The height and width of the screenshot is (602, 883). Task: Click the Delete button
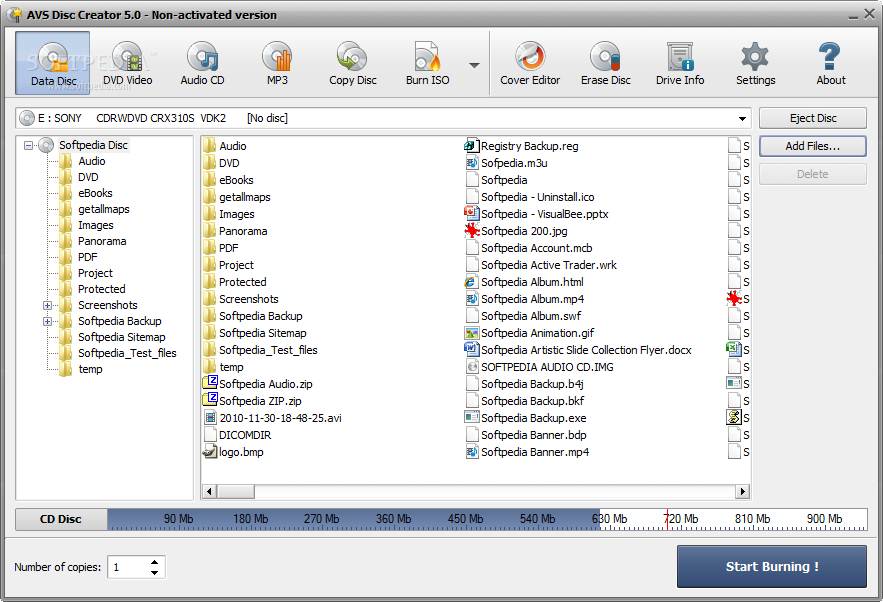813,174
